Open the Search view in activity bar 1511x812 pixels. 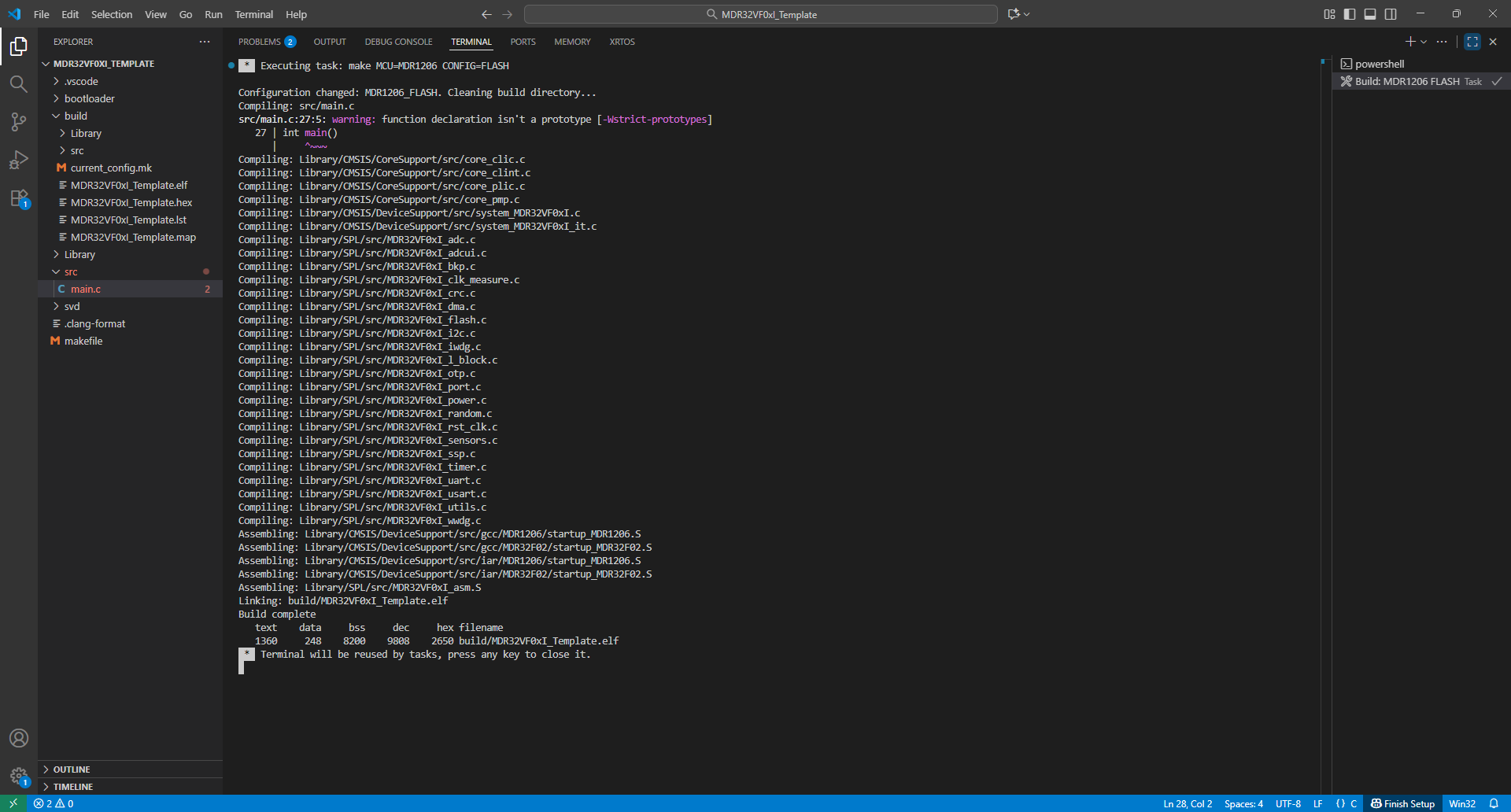point(19,83)
